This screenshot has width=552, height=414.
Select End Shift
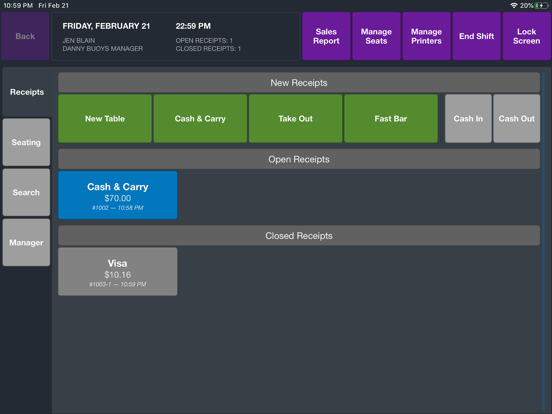476,36
